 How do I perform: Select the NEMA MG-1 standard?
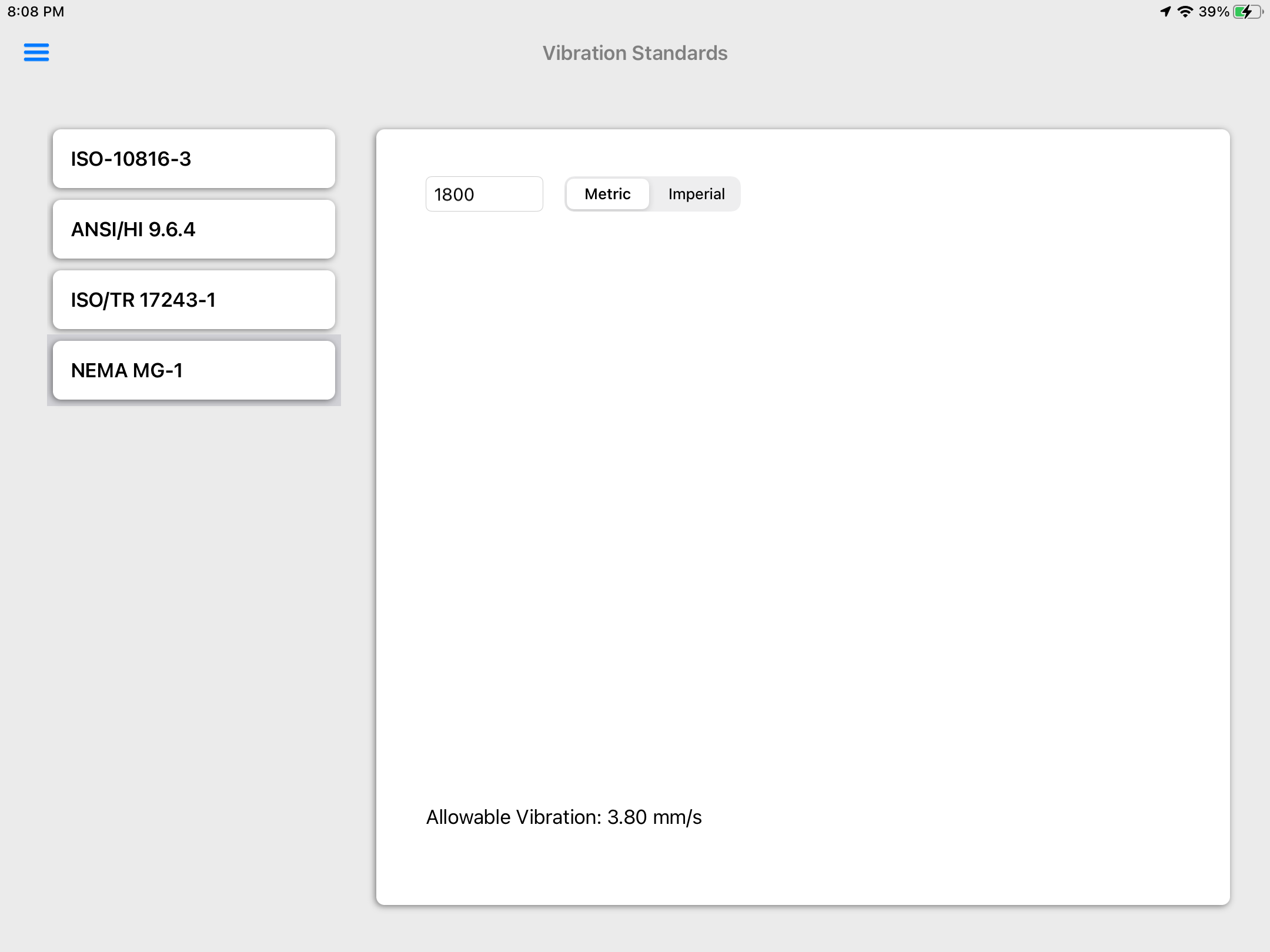point(194,370)
